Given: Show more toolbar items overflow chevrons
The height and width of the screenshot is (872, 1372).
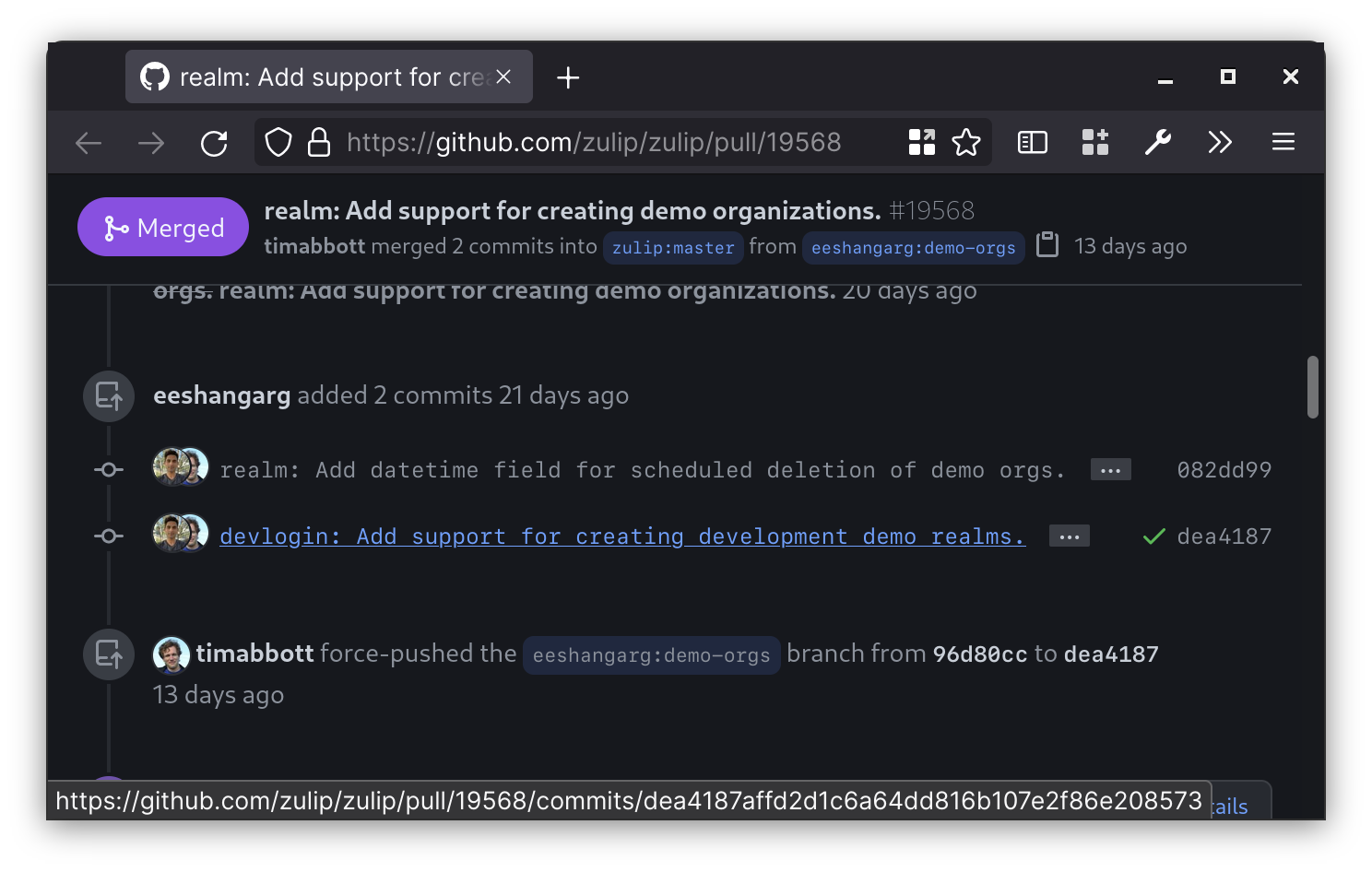Looking at the screenshot, I should point(1220,142).
